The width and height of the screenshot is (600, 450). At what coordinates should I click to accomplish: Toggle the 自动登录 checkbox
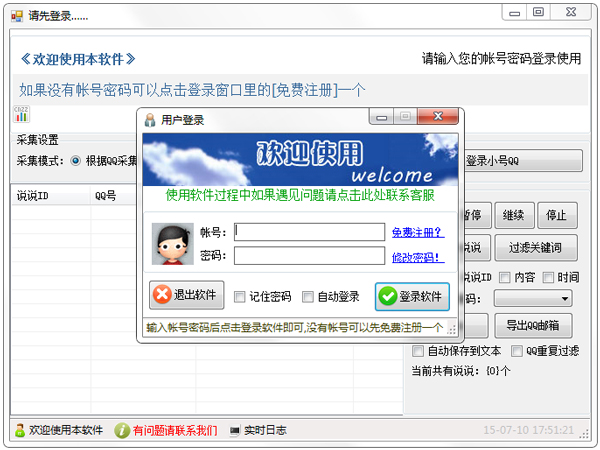307,297
